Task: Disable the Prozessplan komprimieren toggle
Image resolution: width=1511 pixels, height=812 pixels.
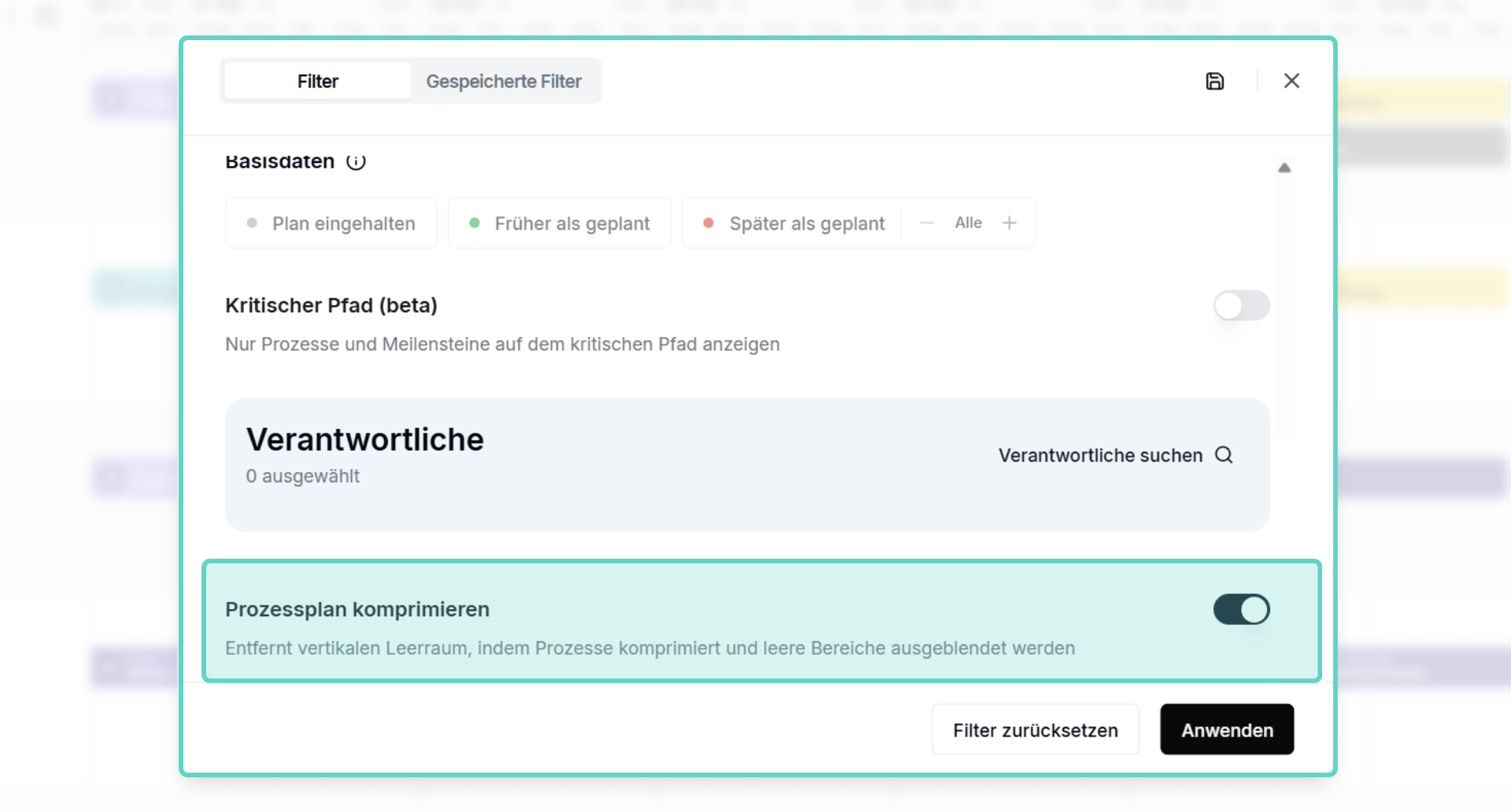Action: tap(1241, 609)
